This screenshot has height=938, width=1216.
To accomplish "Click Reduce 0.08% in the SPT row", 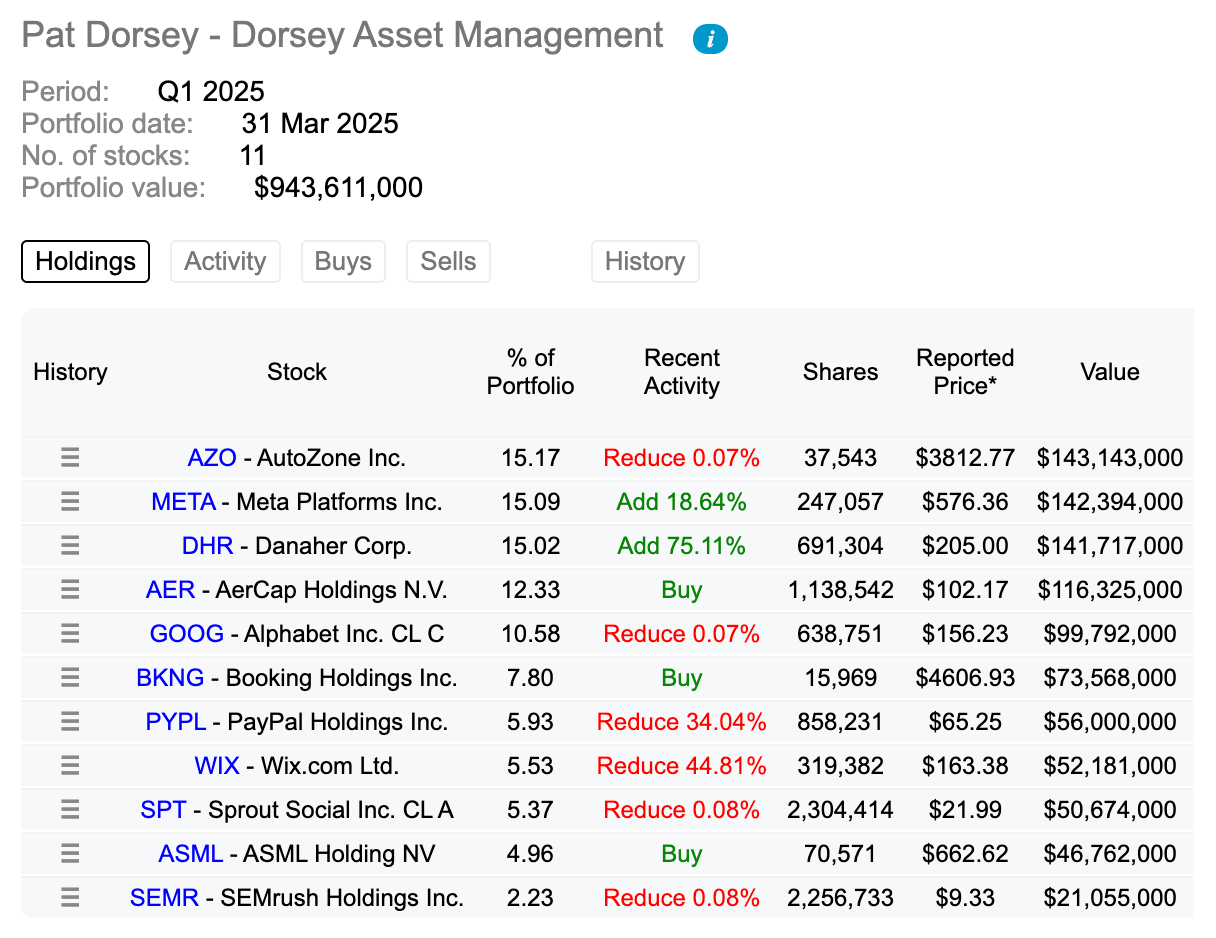I will pyautogui.click(x=682, y=810).
